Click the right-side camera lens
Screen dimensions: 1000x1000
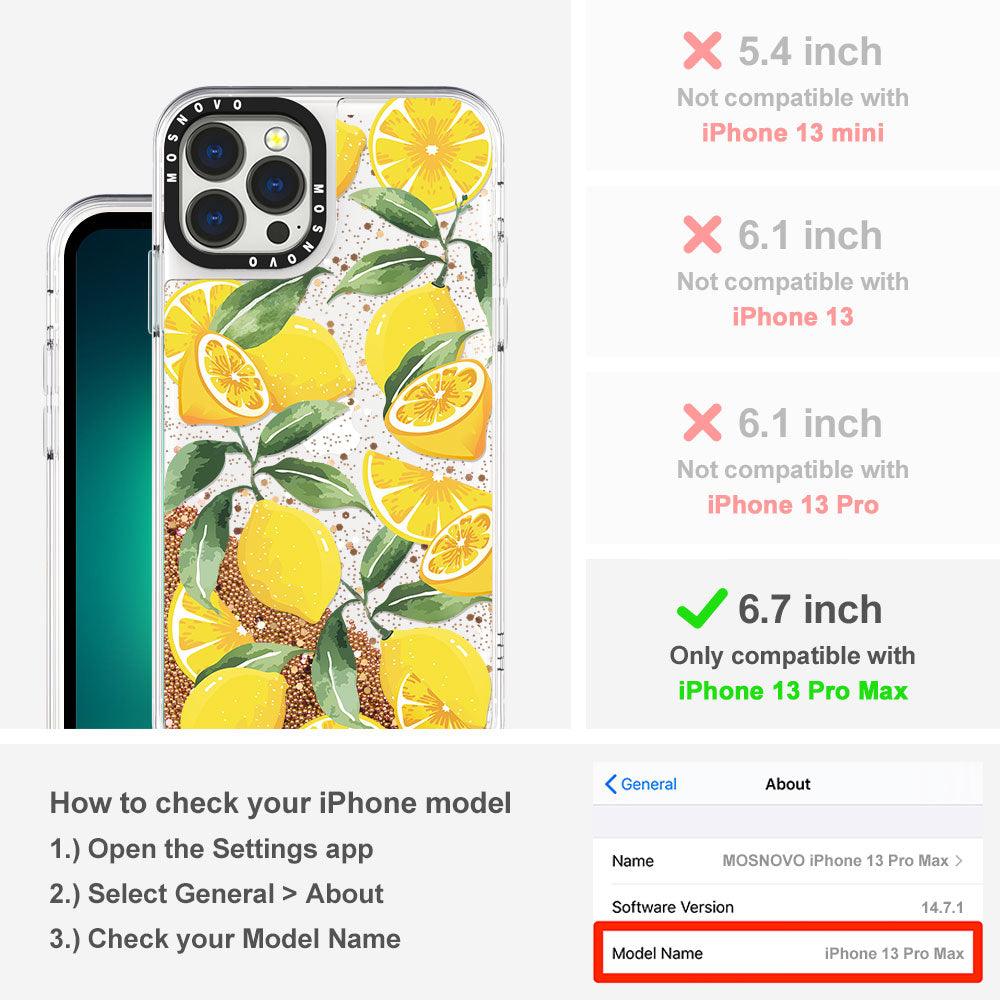[x=275, y=186]
